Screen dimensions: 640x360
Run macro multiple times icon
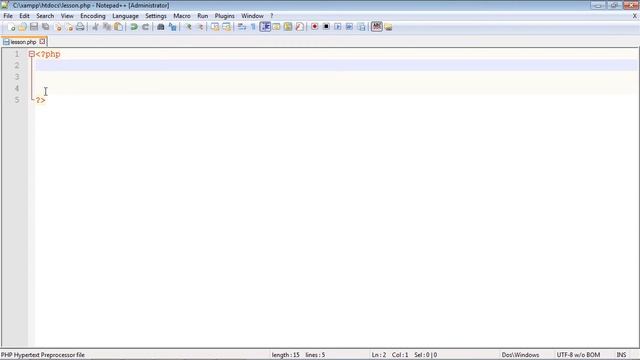click(349, 27)
